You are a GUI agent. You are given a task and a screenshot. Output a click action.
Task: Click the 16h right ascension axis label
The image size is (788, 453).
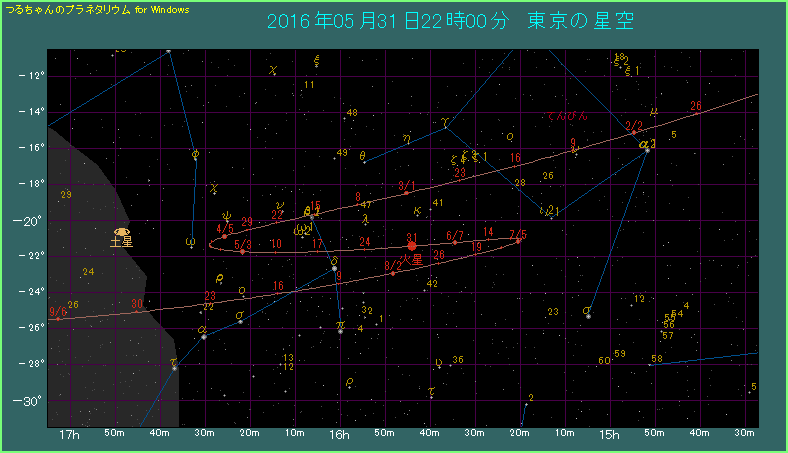click(340, 435)
